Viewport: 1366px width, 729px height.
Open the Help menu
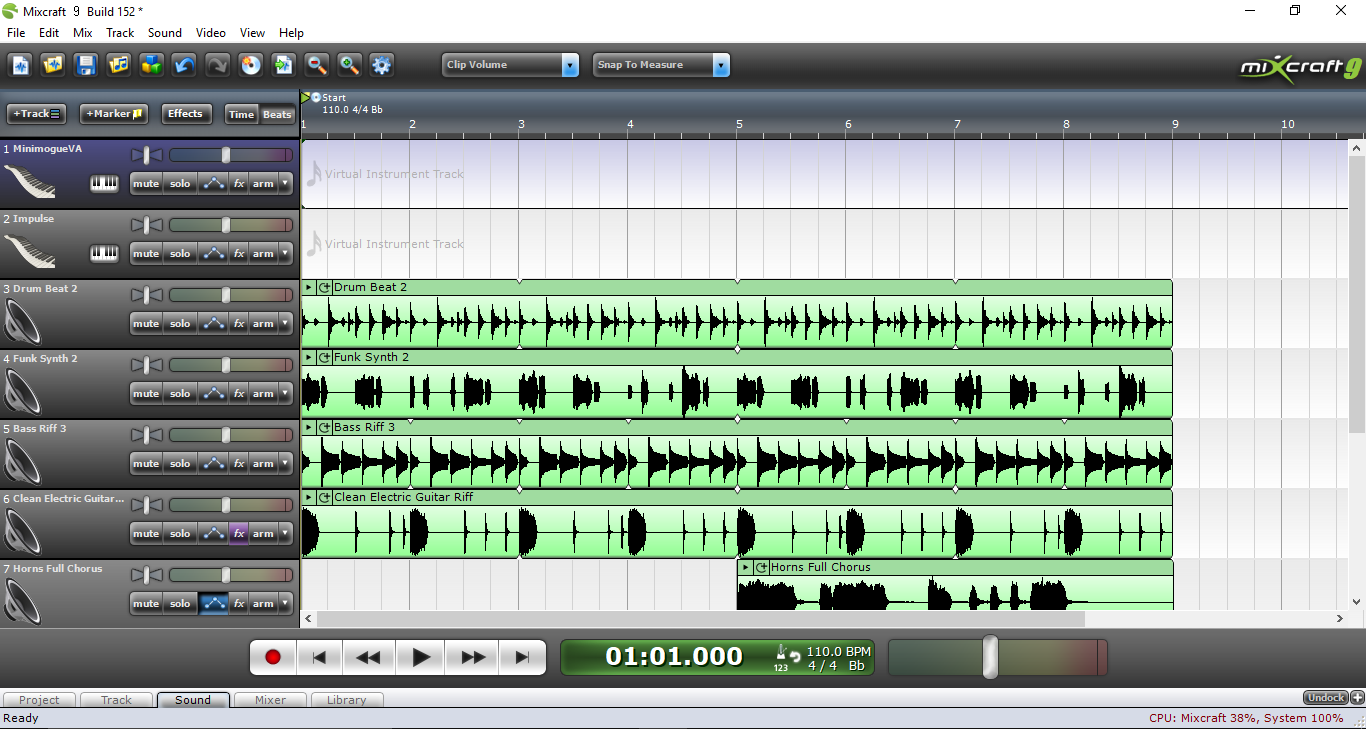[291, 33]
